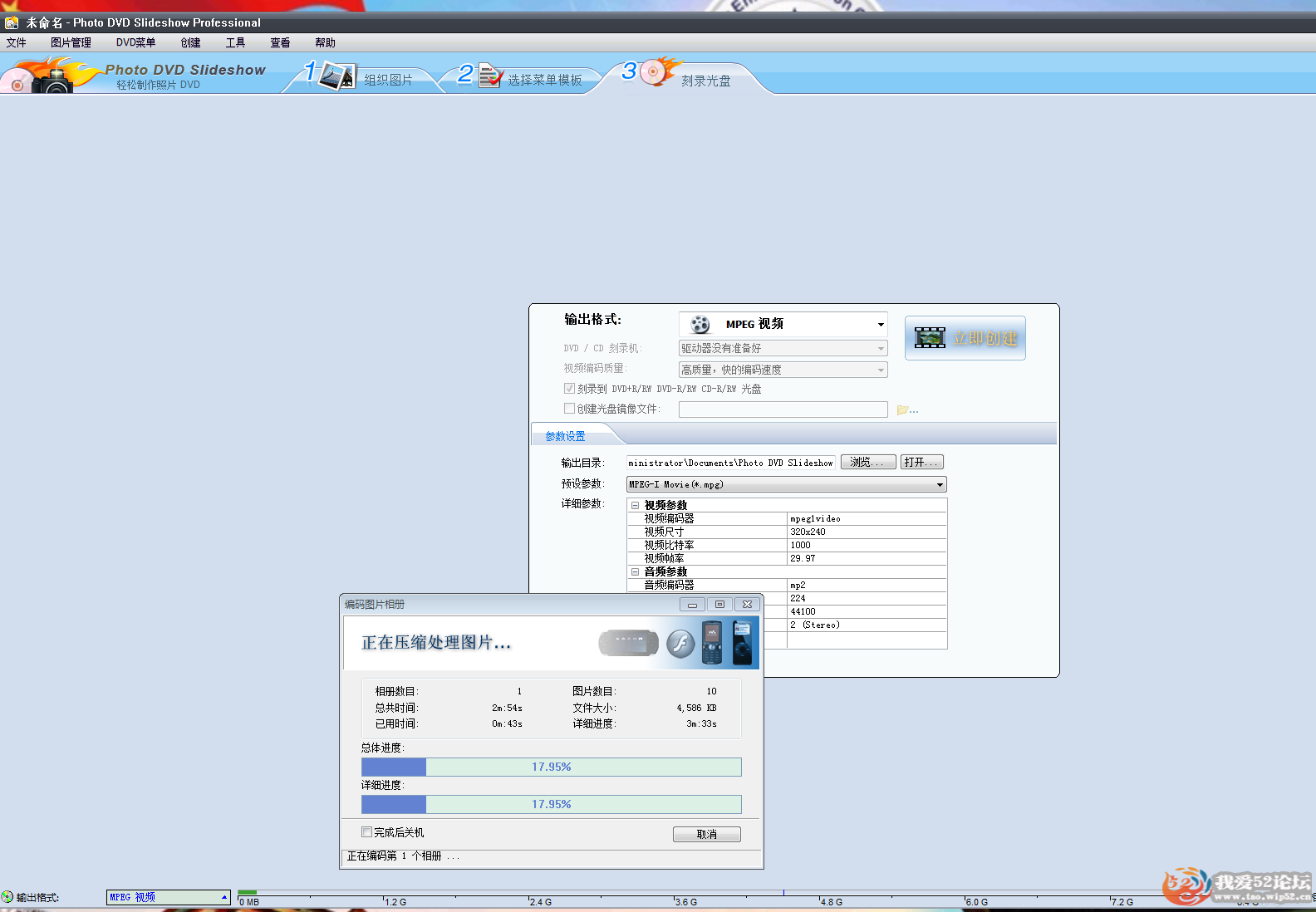Click the disc image file path field
This screenshot has height=912, width=1316.
[783, 409]
